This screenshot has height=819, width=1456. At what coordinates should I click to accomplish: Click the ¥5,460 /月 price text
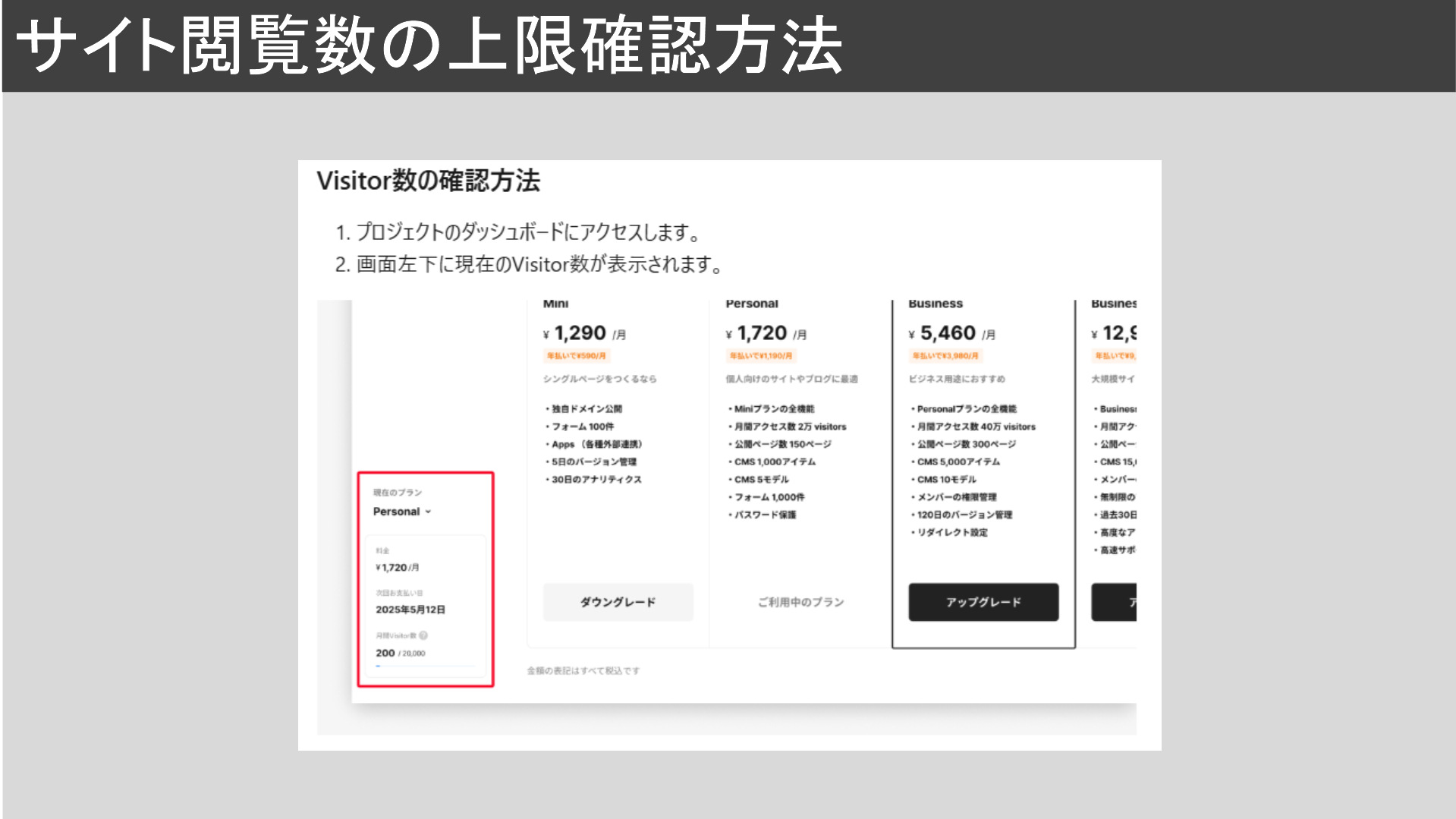pyautogui.click(x=952, y=333)
